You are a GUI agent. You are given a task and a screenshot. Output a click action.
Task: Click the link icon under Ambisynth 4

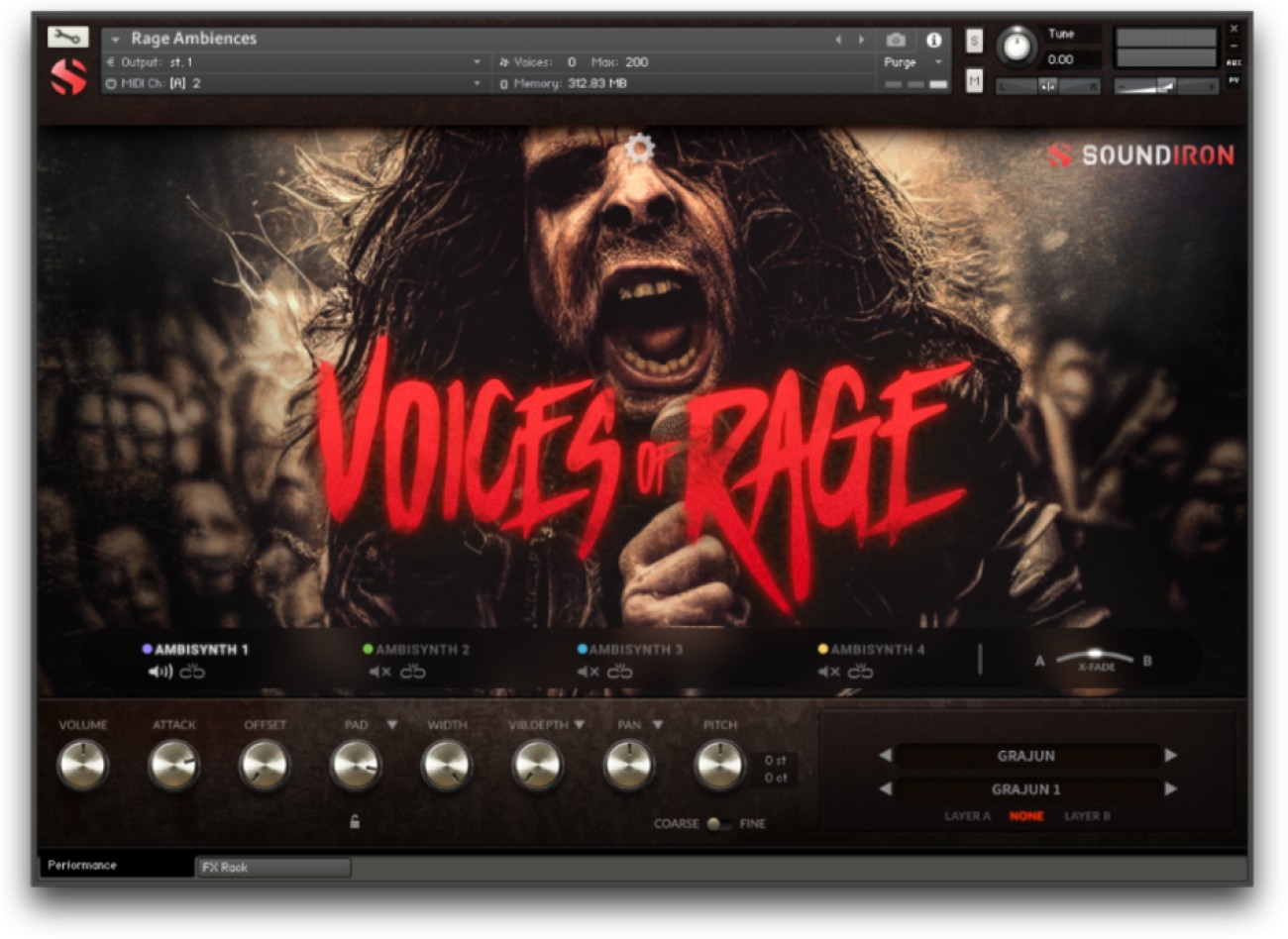tap(861, 672)
